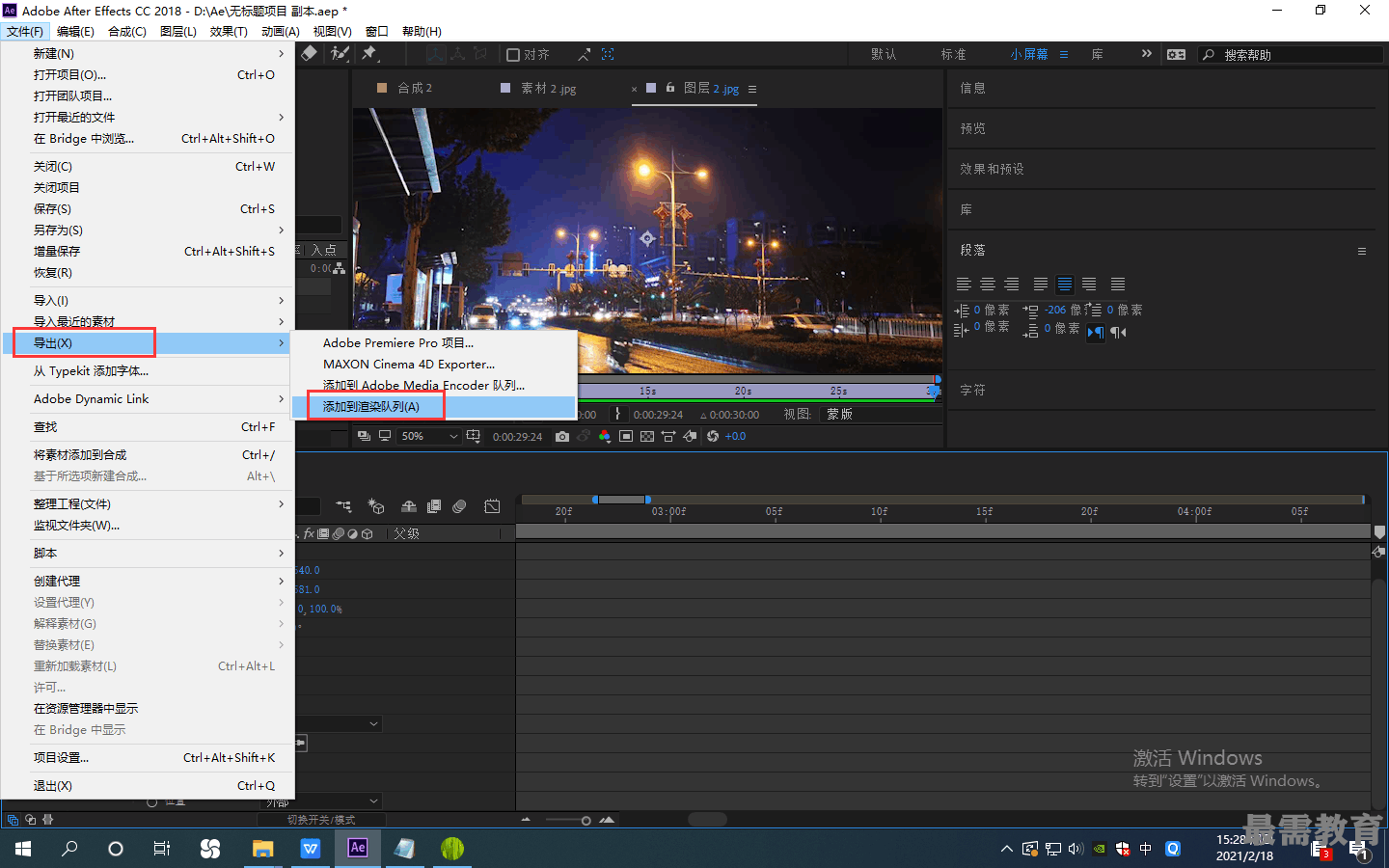This screenshot has height=868, width=1389.
Task: Toggle lock on 图层 2.jpg viewer
Action: [x=670, y=88]
